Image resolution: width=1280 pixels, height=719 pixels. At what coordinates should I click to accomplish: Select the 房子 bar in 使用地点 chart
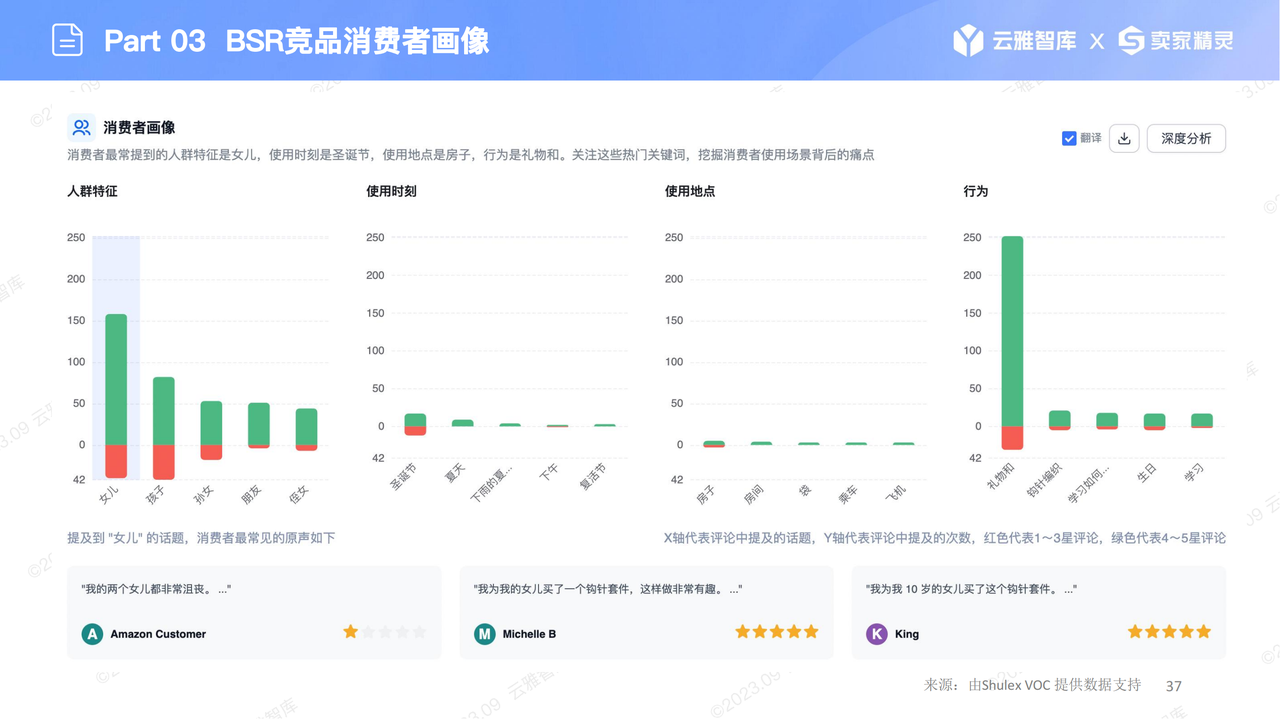(x=714, y=444)
